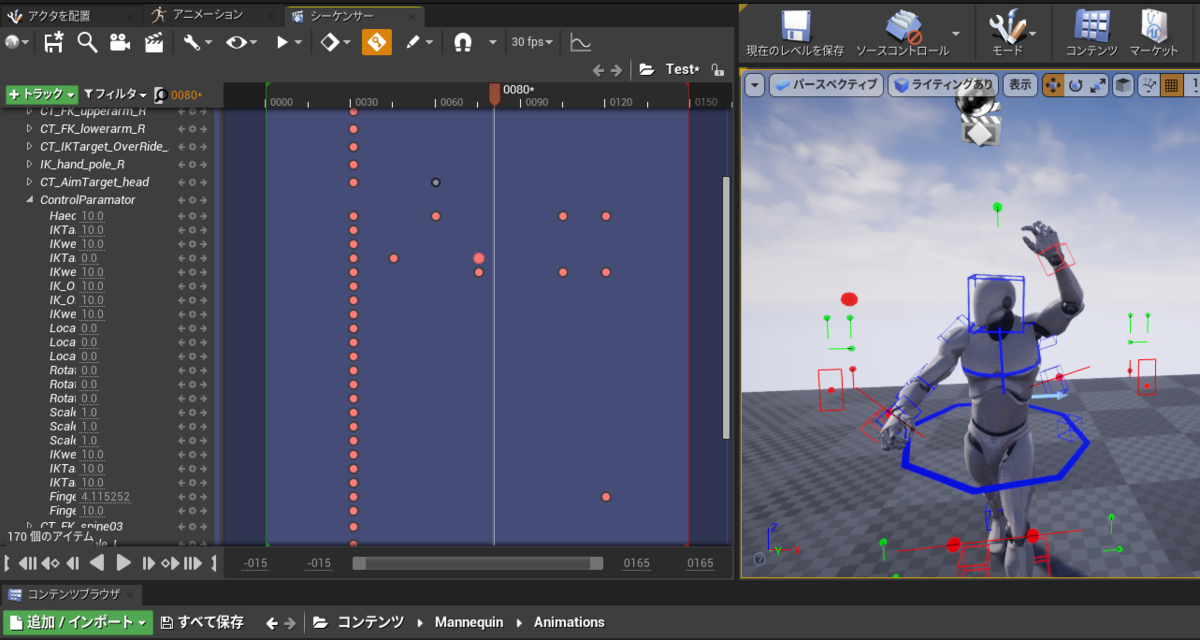Select the rotate gizmo tool
This screenshot has height=640, width=1200.
point(1076,85)
